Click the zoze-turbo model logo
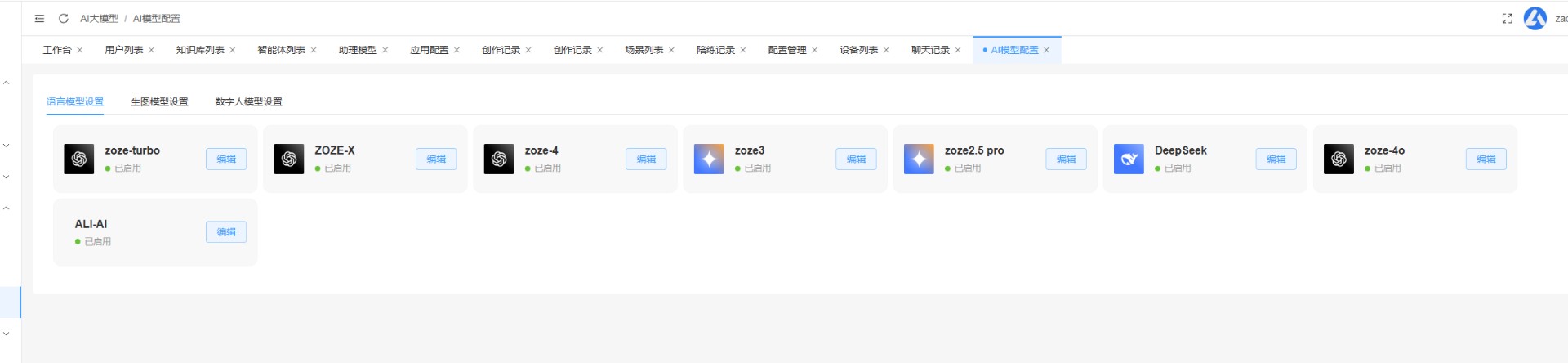 79,159
